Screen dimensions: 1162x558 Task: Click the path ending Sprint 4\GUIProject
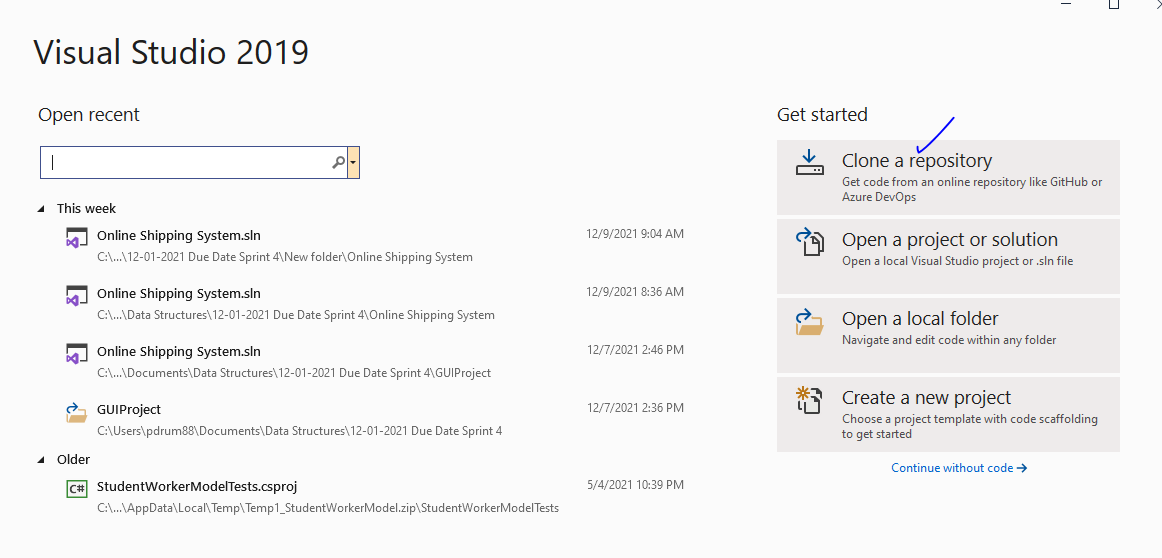pos(294,373)
